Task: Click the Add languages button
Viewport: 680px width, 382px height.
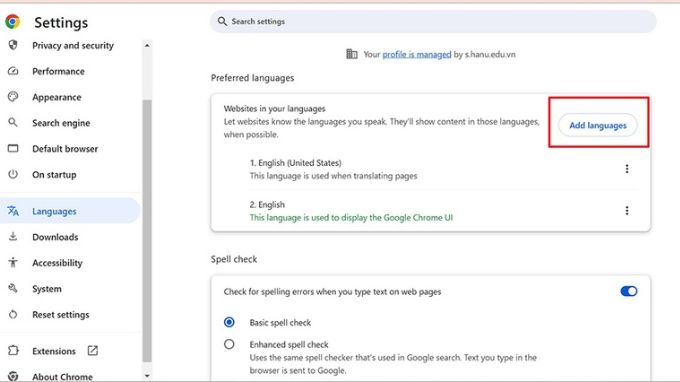Action: (598, 125)
